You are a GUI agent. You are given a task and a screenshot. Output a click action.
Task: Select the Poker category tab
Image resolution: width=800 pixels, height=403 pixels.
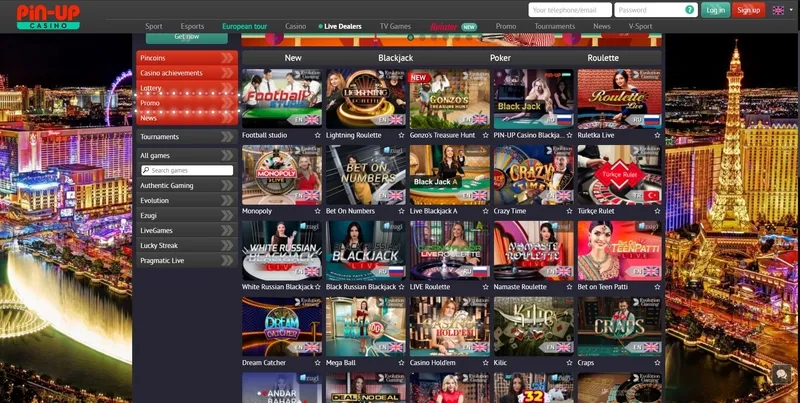coord(500,58)
